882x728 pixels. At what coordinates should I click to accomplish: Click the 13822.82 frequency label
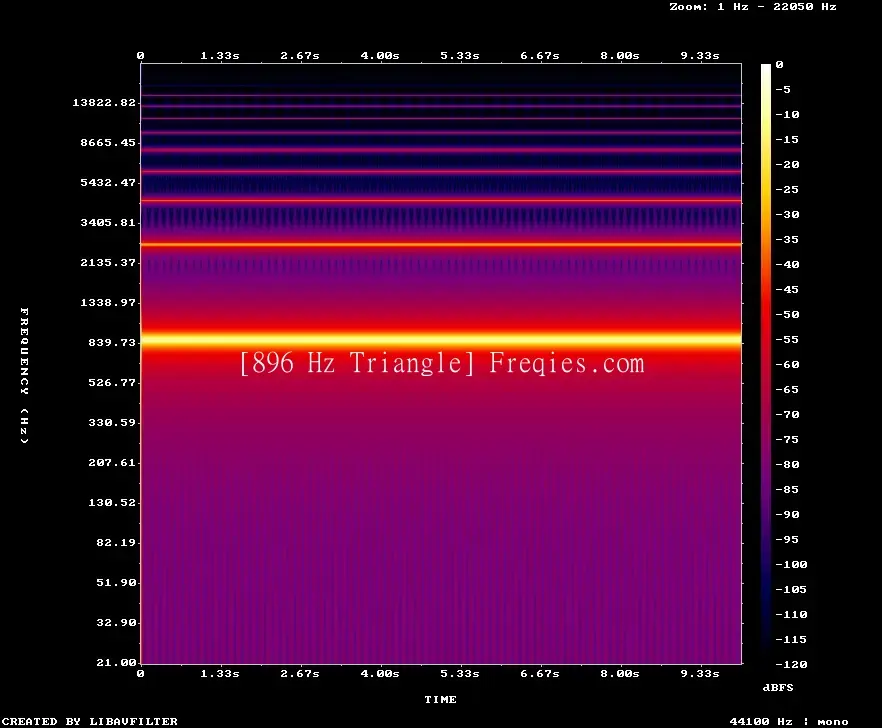coord(104,102)
